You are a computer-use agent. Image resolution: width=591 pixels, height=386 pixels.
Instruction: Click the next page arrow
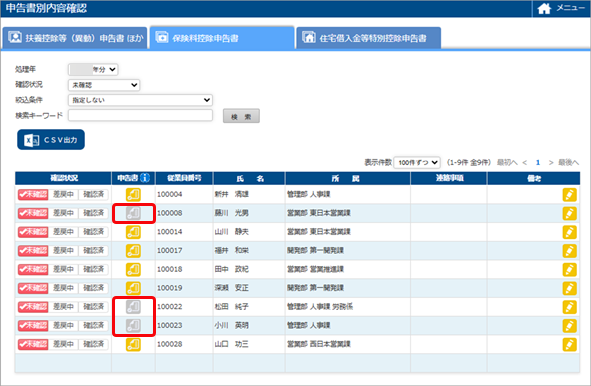click(x=551, y=162)
